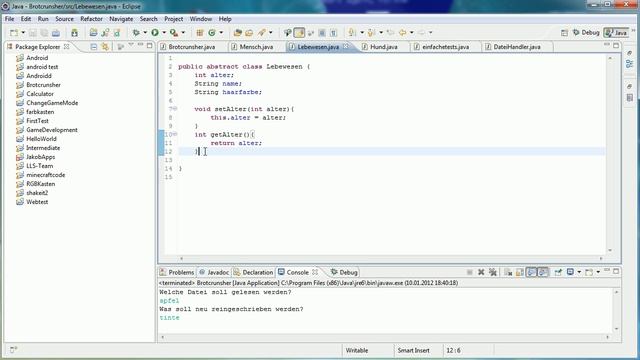Open the Debug launch dropdown arrow
The image size is (640, 360).
coord(145,32)
